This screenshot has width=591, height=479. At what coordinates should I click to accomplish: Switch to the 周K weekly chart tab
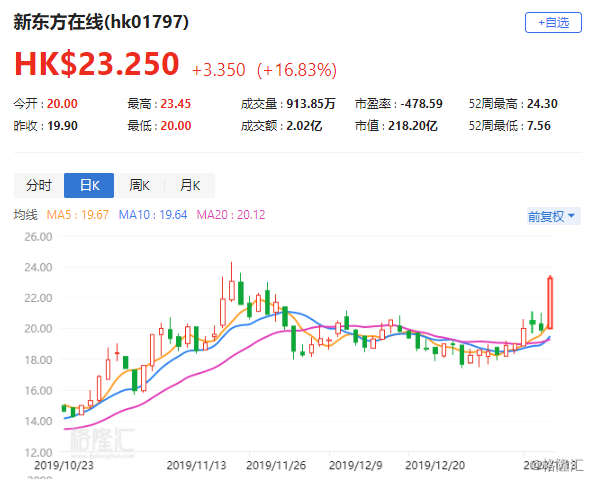click(x=139, y=185)
